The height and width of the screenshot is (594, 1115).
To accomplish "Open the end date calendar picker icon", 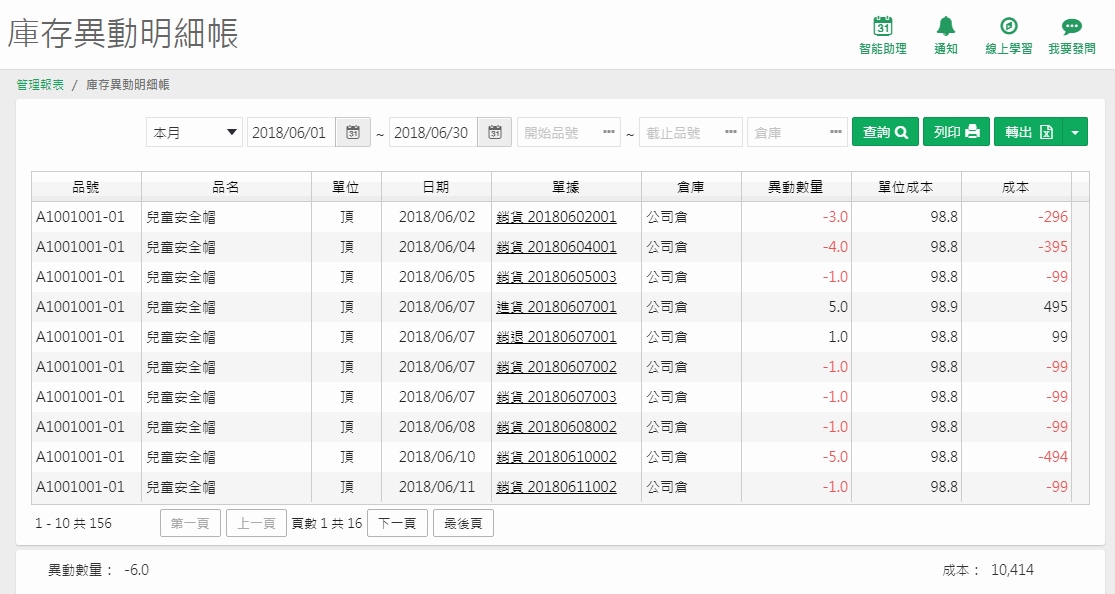I will point(495,132).
